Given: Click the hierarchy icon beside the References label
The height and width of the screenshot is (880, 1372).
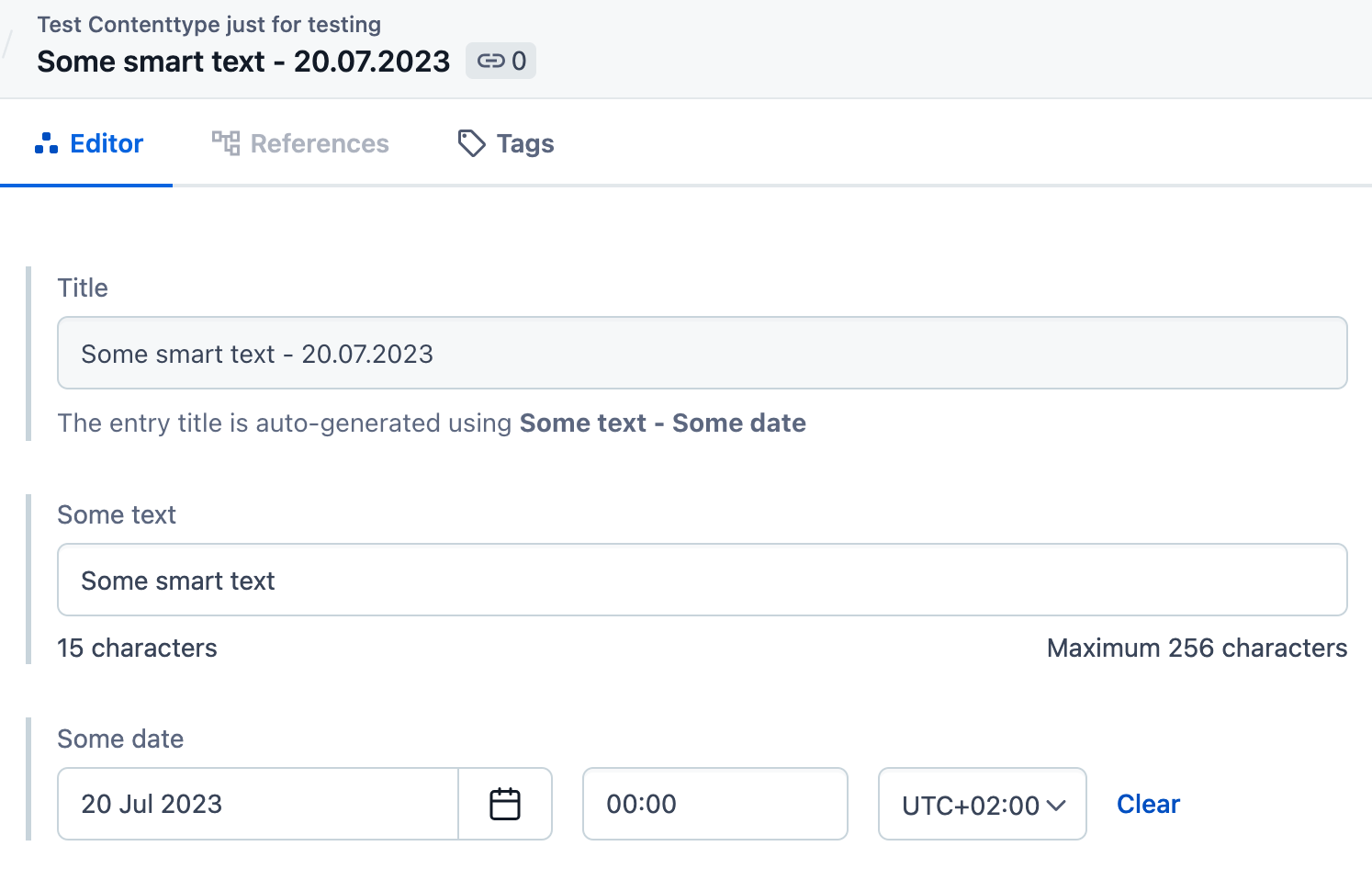Looking at the screenshot, I should pyautogui.click(x=226, y=143).
